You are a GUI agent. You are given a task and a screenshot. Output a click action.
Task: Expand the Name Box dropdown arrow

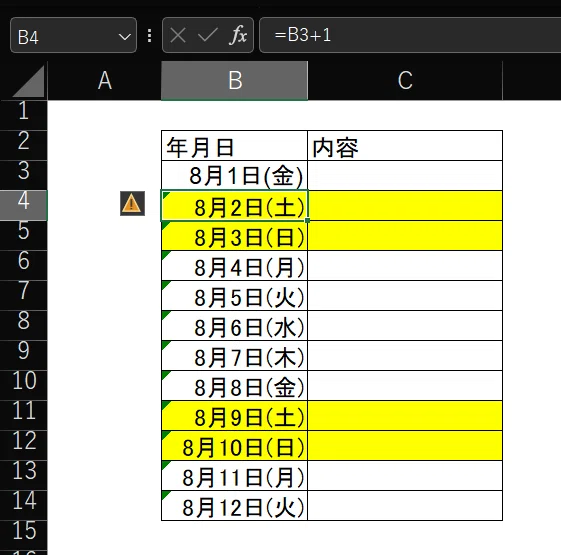click(x=125, y=36)
